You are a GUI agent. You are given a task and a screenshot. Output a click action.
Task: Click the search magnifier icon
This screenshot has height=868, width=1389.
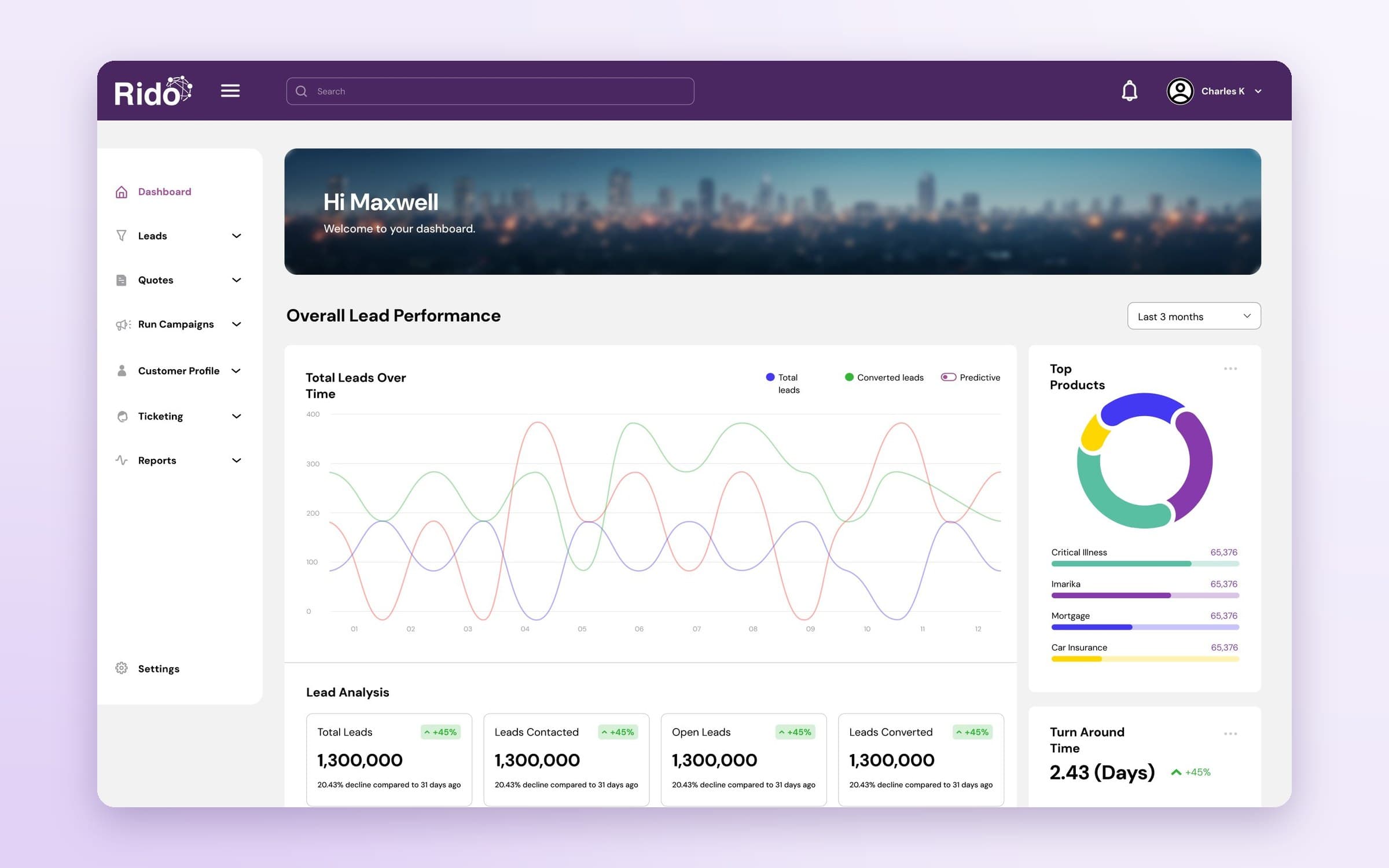click(301, 91)
